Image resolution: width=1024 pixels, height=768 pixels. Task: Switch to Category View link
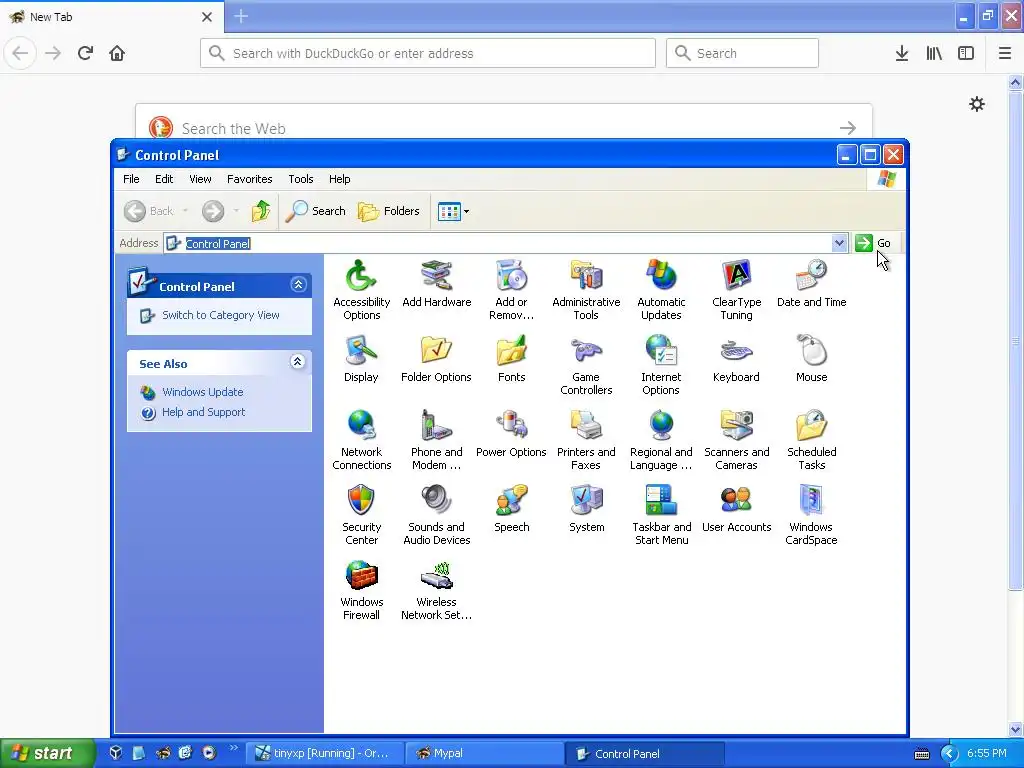[221, 315]
